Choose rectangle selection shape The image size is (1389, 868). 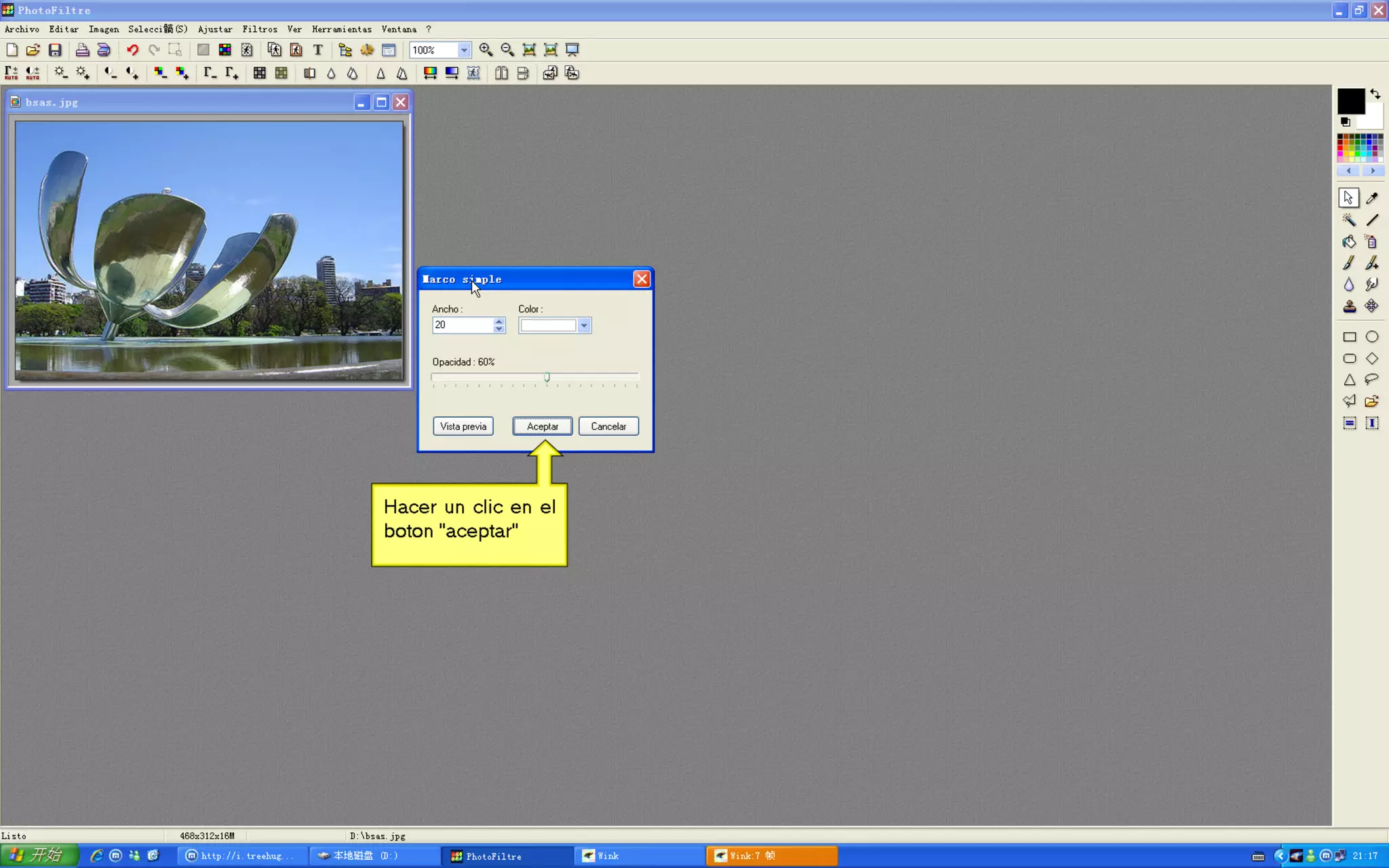(1350, 337)
